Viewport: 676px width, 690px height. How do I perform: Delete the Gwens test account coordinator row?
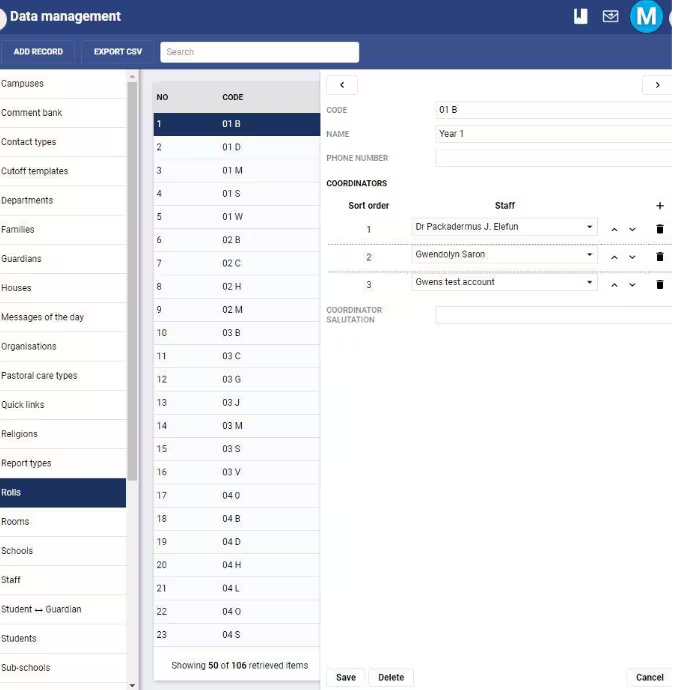[x=659, y=285]
